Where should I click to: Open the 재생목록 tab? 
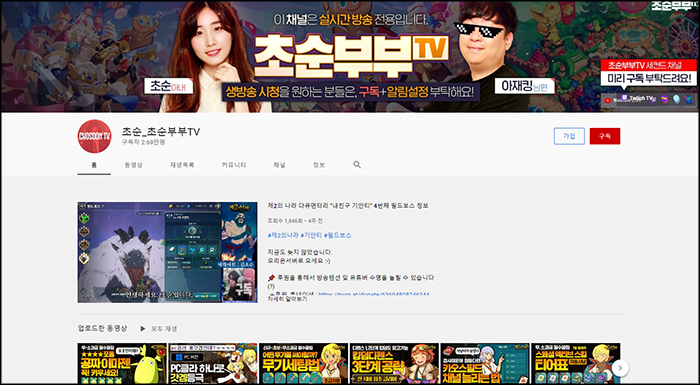click(182, 165)
